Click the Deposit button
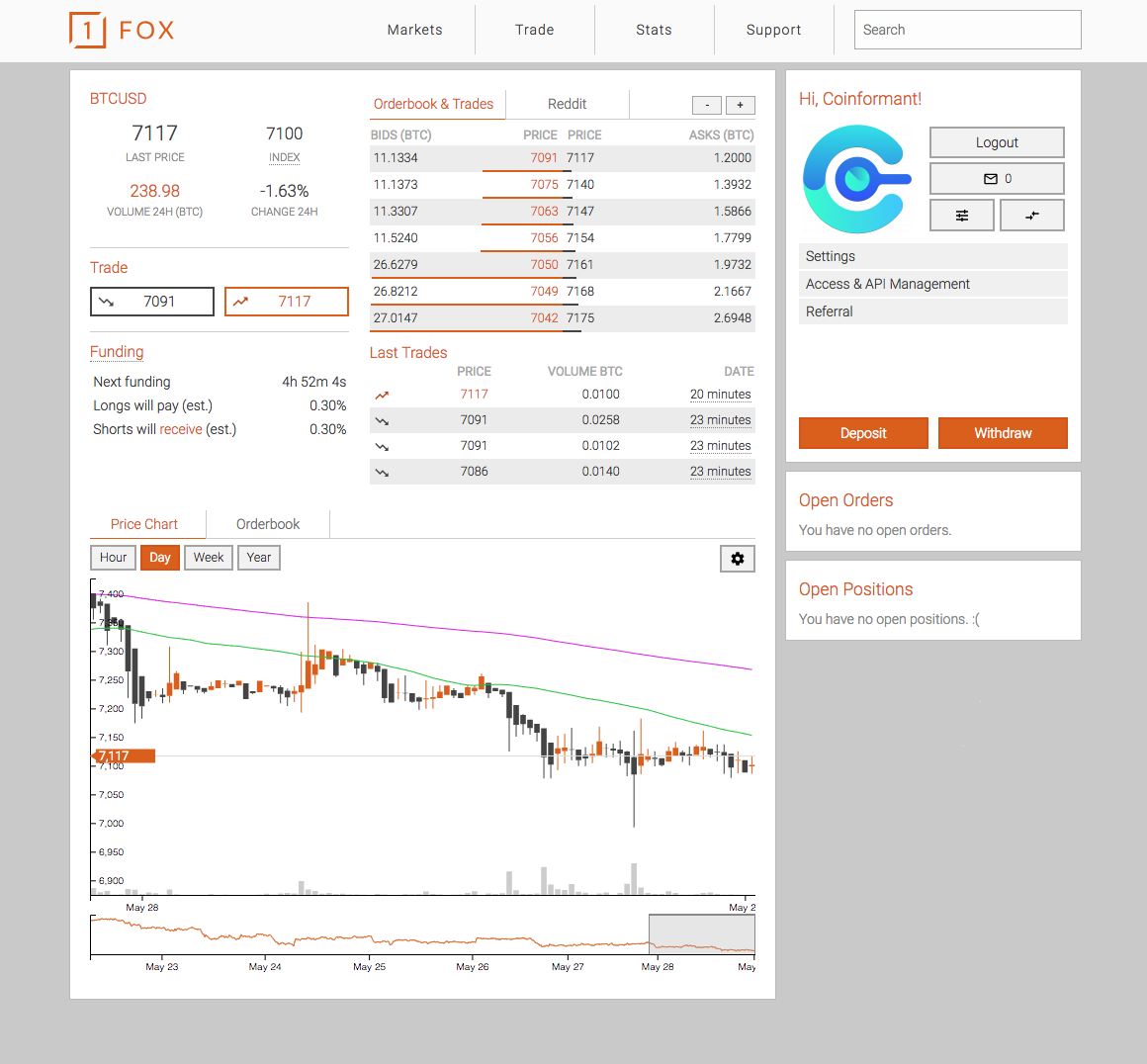The image size is (1147, 1064). (x=863, y=433)
